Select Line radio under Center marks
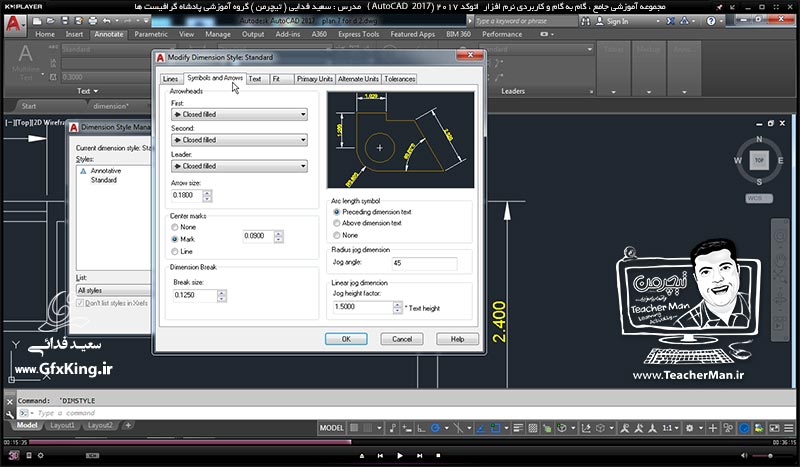The height and width of the screenshot is (467, 800). [175, 251]
